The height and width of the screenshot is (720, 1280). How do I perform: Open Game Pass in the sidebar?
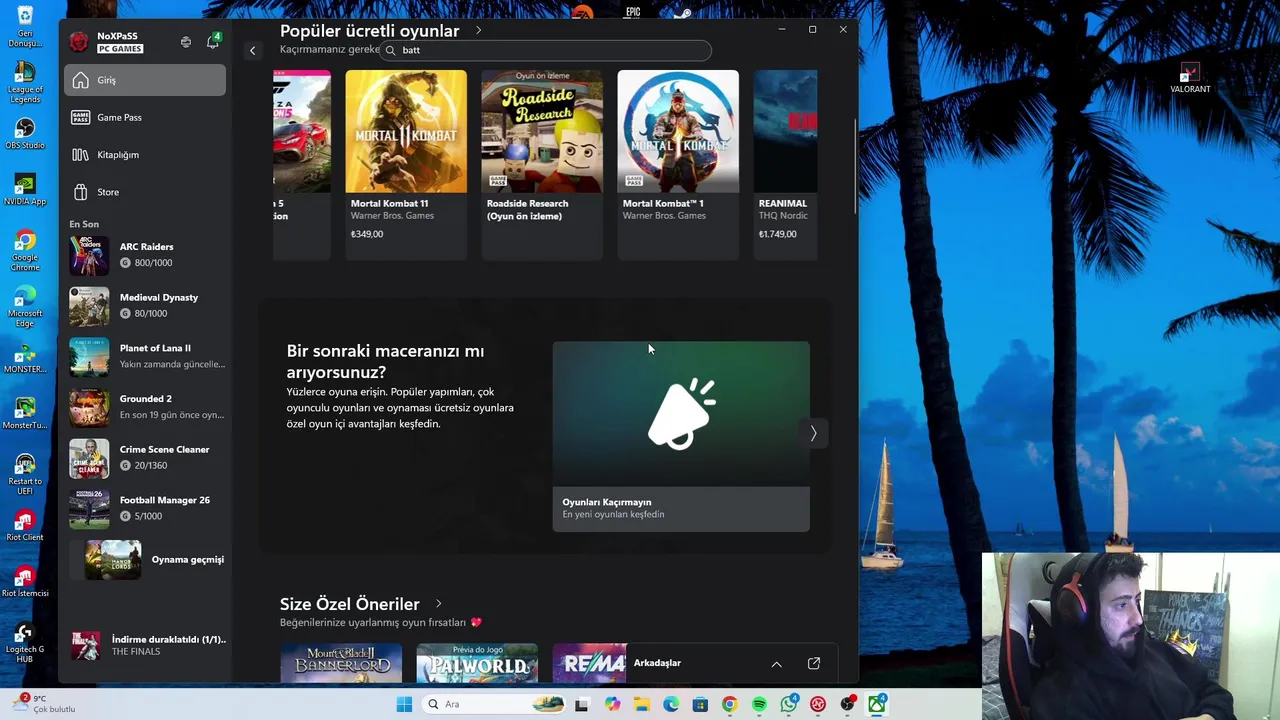(x=145, y=117)
